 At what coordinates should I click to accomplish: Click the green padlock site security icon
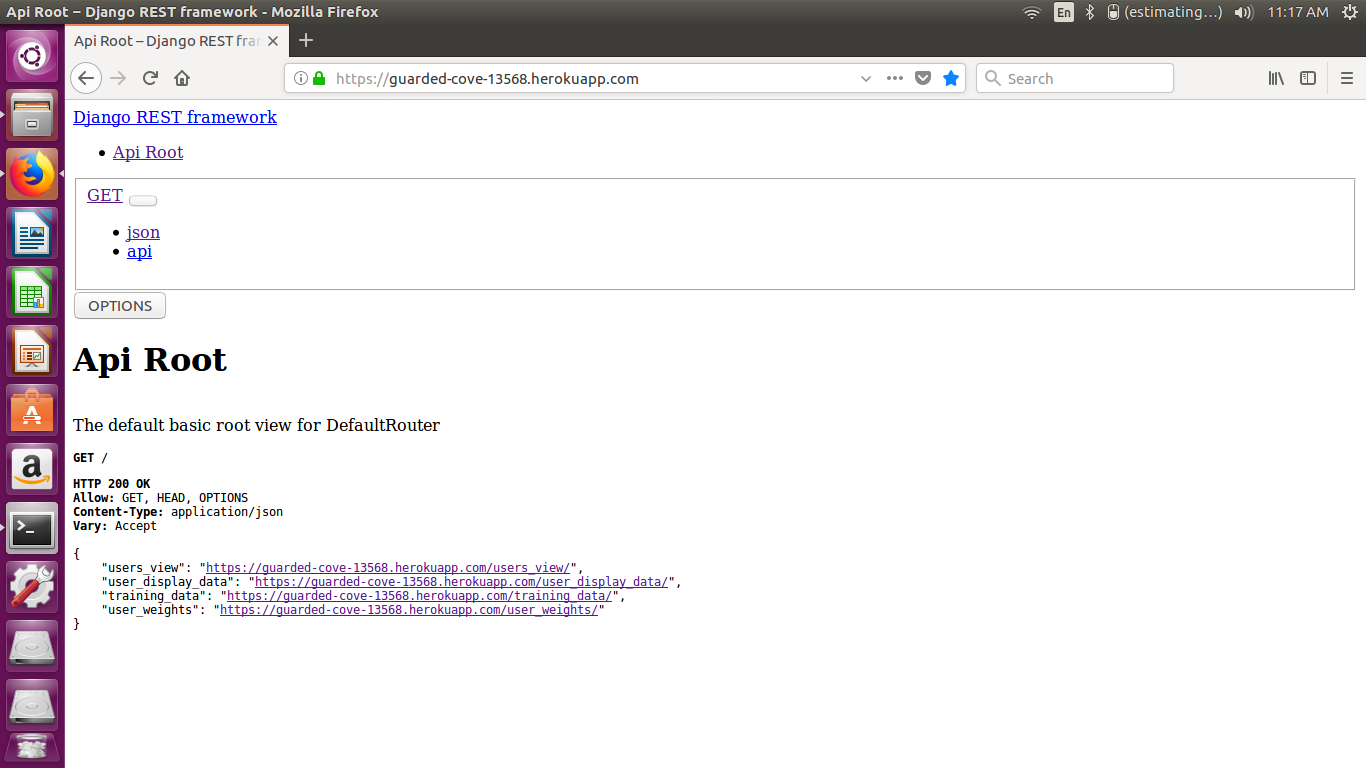(x=319, y=78)
